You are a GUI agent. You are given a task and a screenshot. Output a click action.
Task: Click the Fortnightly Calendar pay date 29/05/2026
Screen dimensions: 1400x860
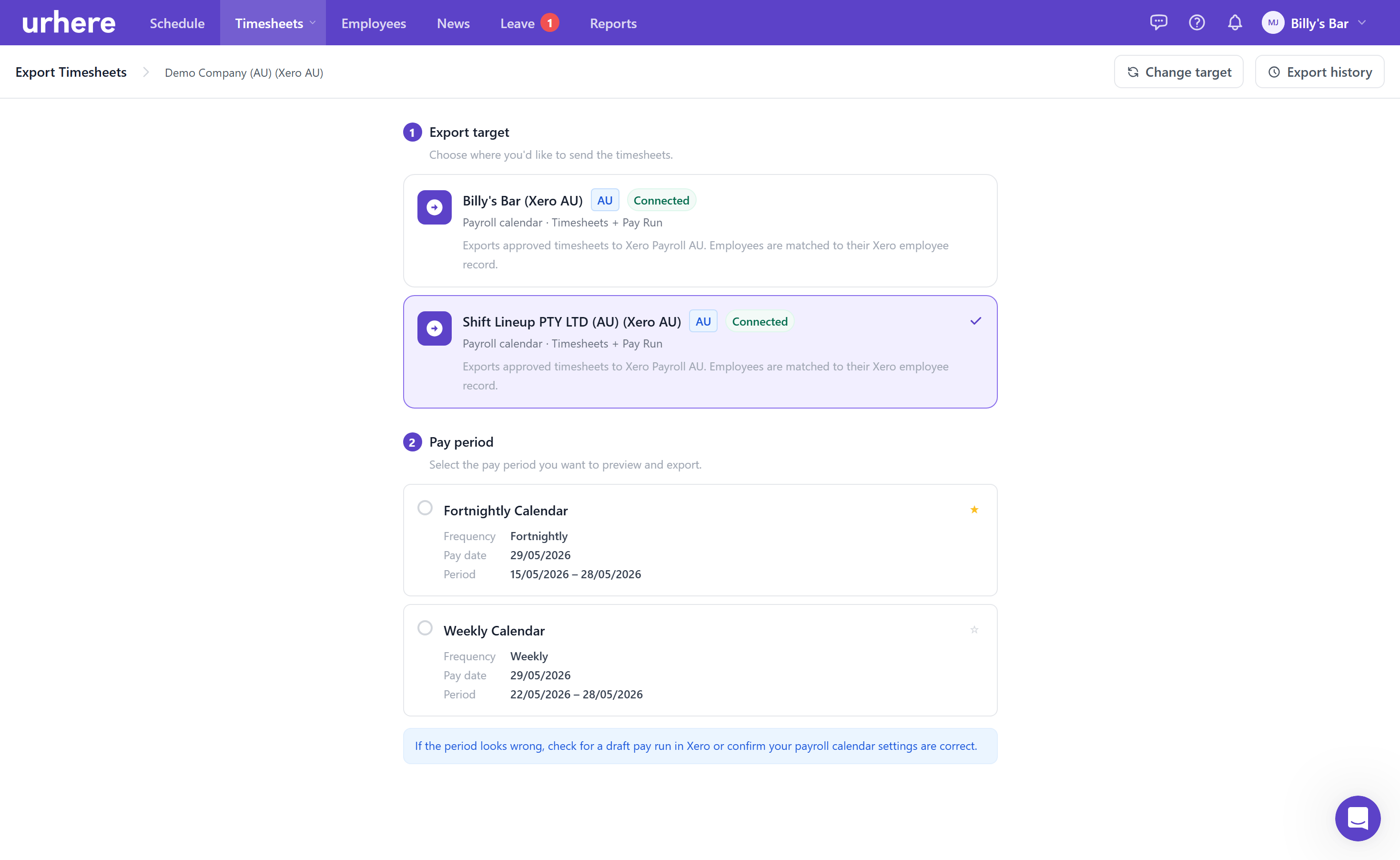pyautogui.click(x=540, y=555)
